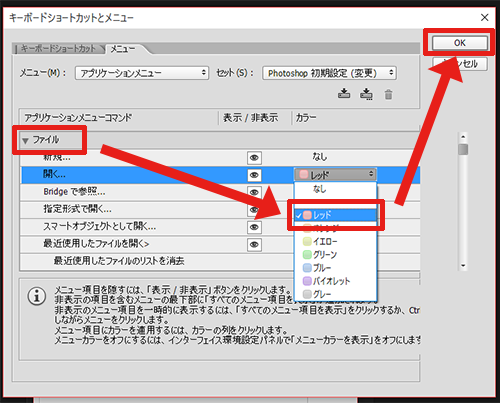Click the カラー column header
Image resolution: width=500 pixels, height=403 pixels.
pos(356,118)
